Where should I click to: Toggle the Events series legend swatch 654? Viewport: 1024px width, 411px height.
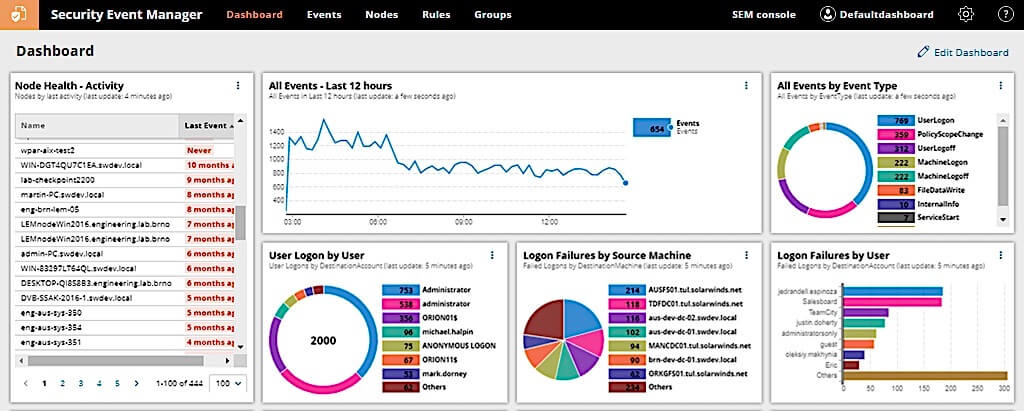click(x=651, y=129)
